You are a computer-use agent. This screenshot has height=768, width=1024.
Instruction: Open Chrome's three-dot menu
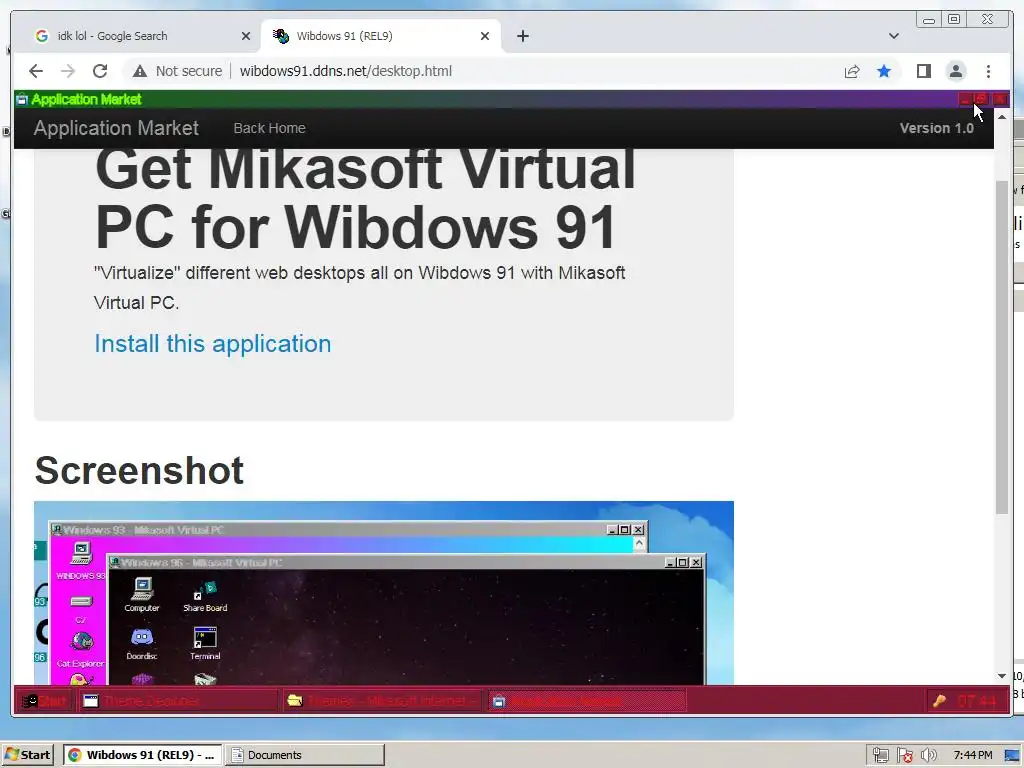pyautogui.click(x=988, y=71)
